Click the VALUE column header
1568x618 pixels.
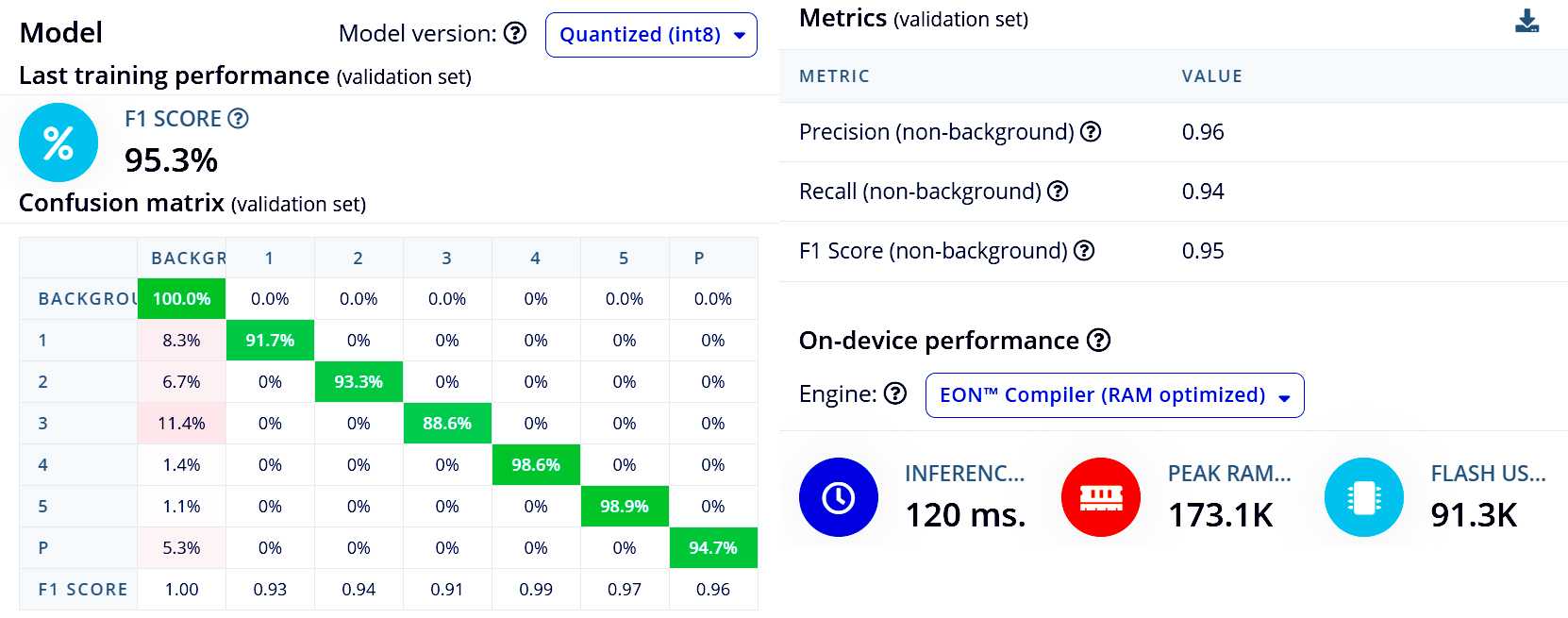[1211, 76]
